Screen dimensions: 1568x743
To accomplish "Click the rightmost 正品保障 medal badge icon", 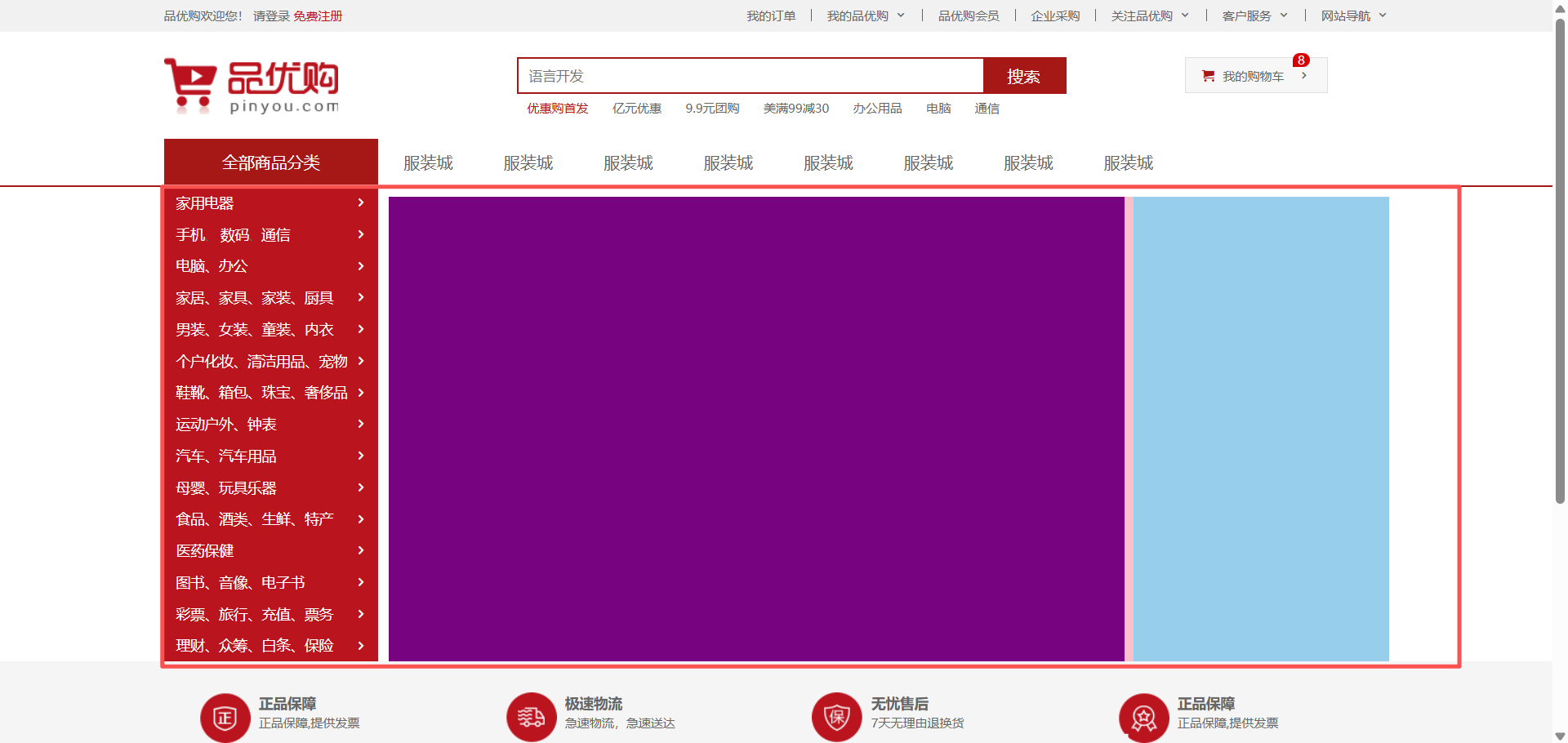I will click(1143, 718).
